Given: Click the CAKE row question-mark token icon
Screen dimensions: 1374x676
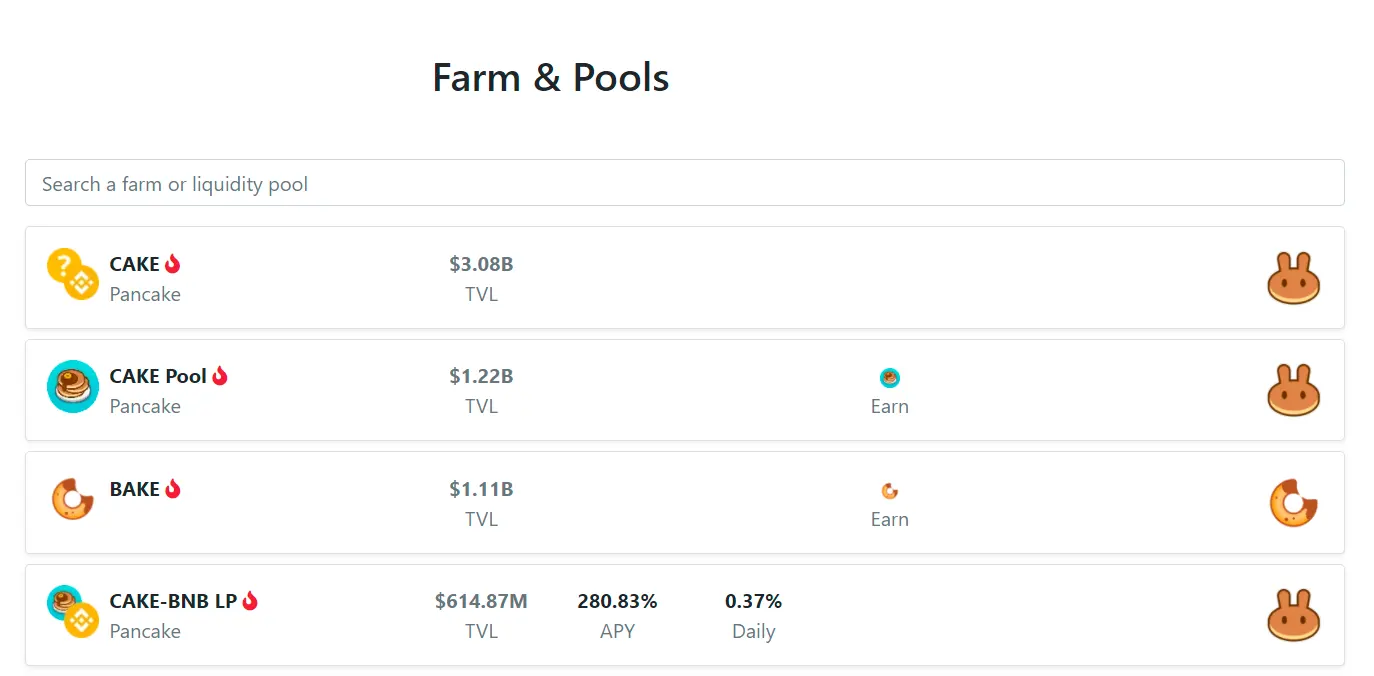Looking at the screenshot, I should click(x=64, y=266).
